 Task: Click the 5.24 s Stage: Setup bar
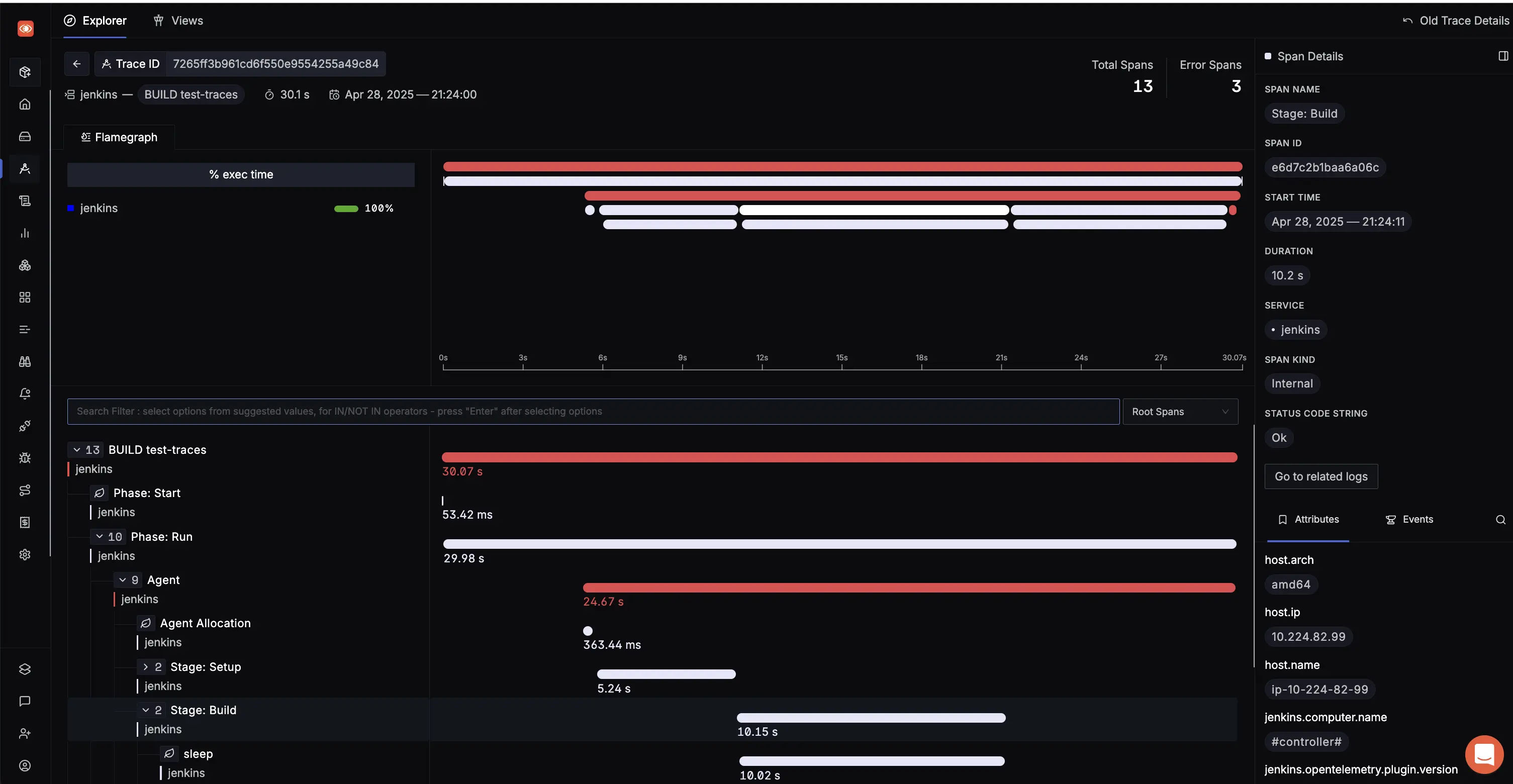(666, 675)
